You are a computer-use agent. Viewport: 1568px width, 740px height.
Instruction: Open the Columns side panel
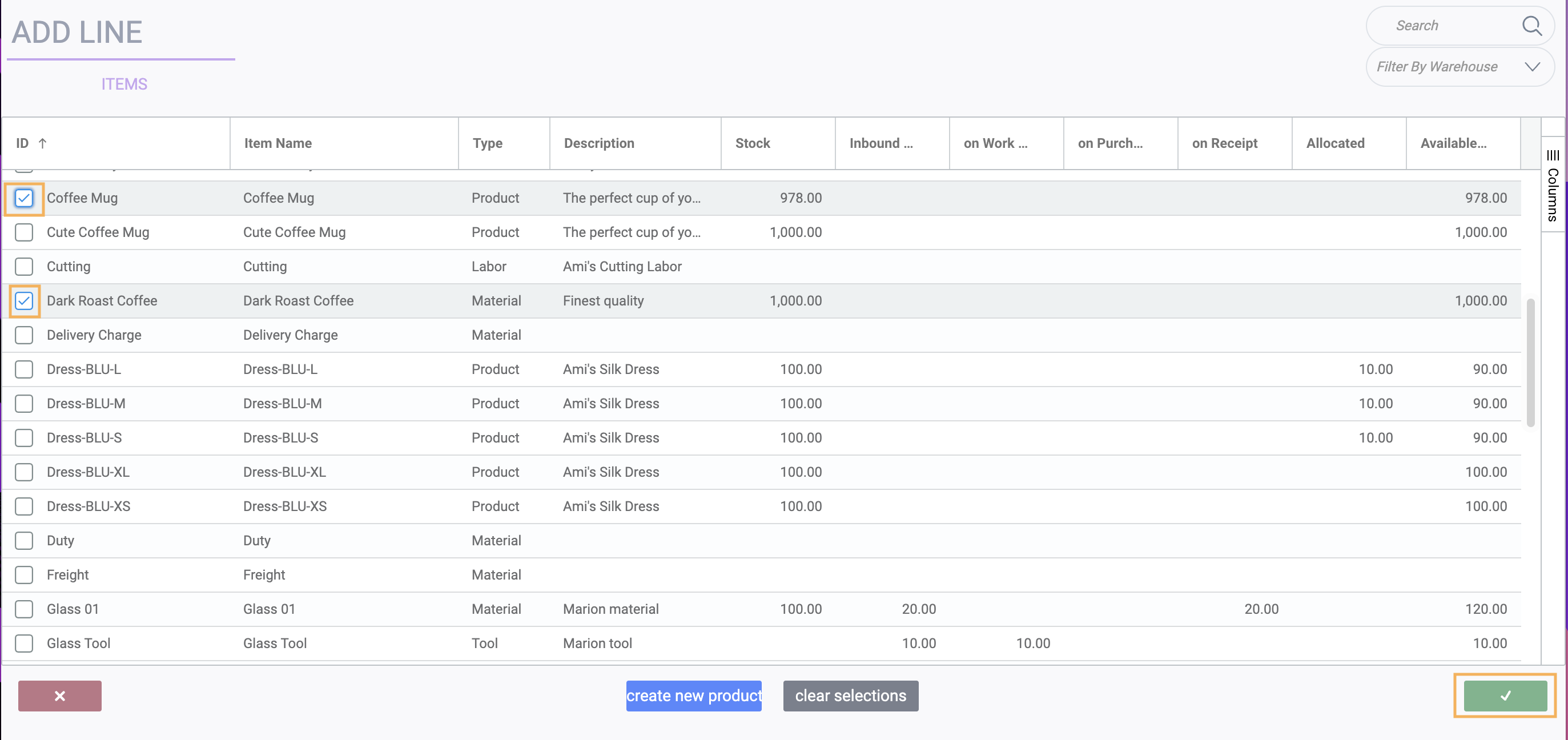1552,186
